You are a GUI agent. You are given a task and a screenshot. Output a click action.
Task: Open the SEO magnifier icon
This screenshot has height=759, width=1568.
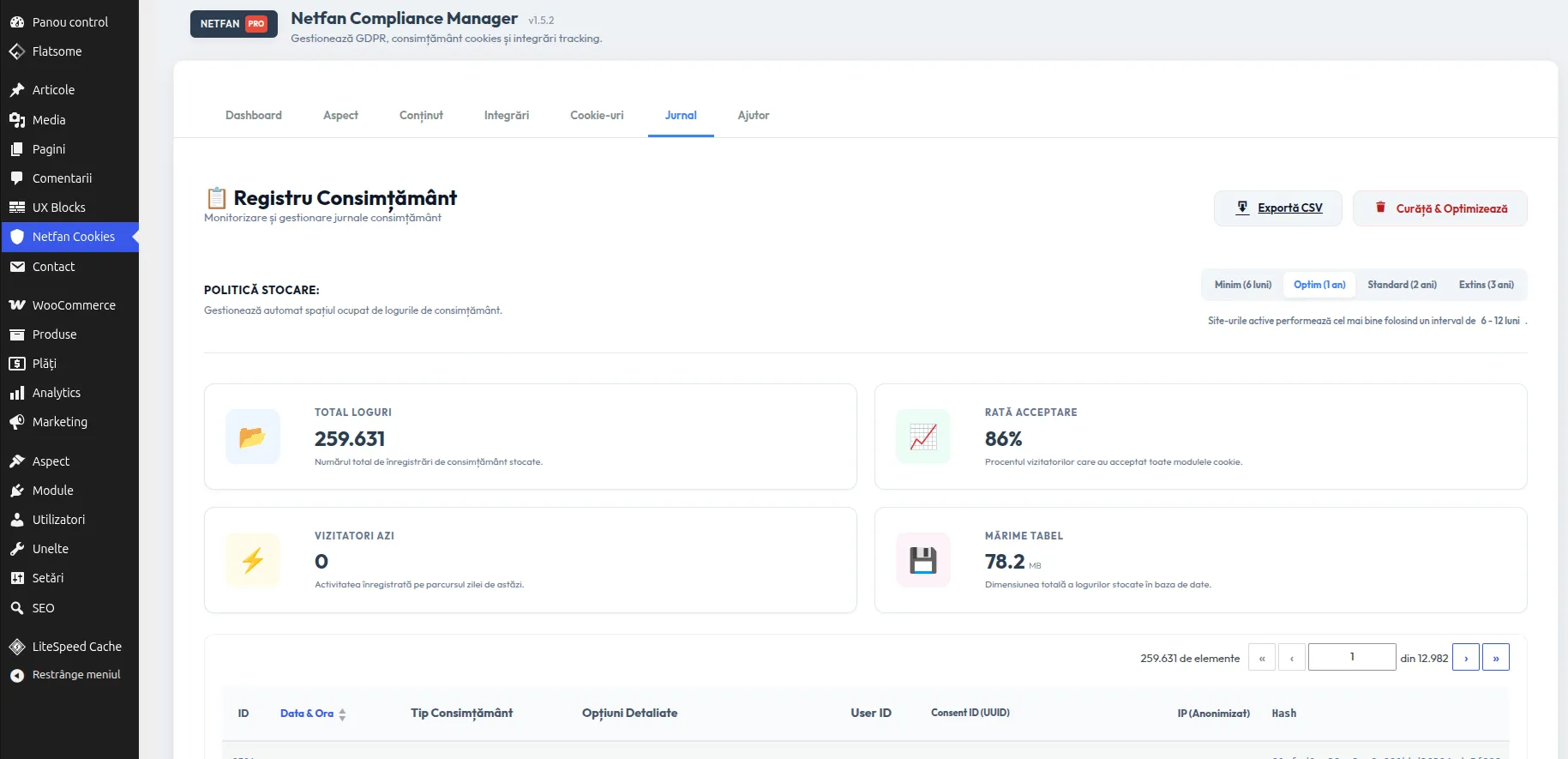pos(17,608)
